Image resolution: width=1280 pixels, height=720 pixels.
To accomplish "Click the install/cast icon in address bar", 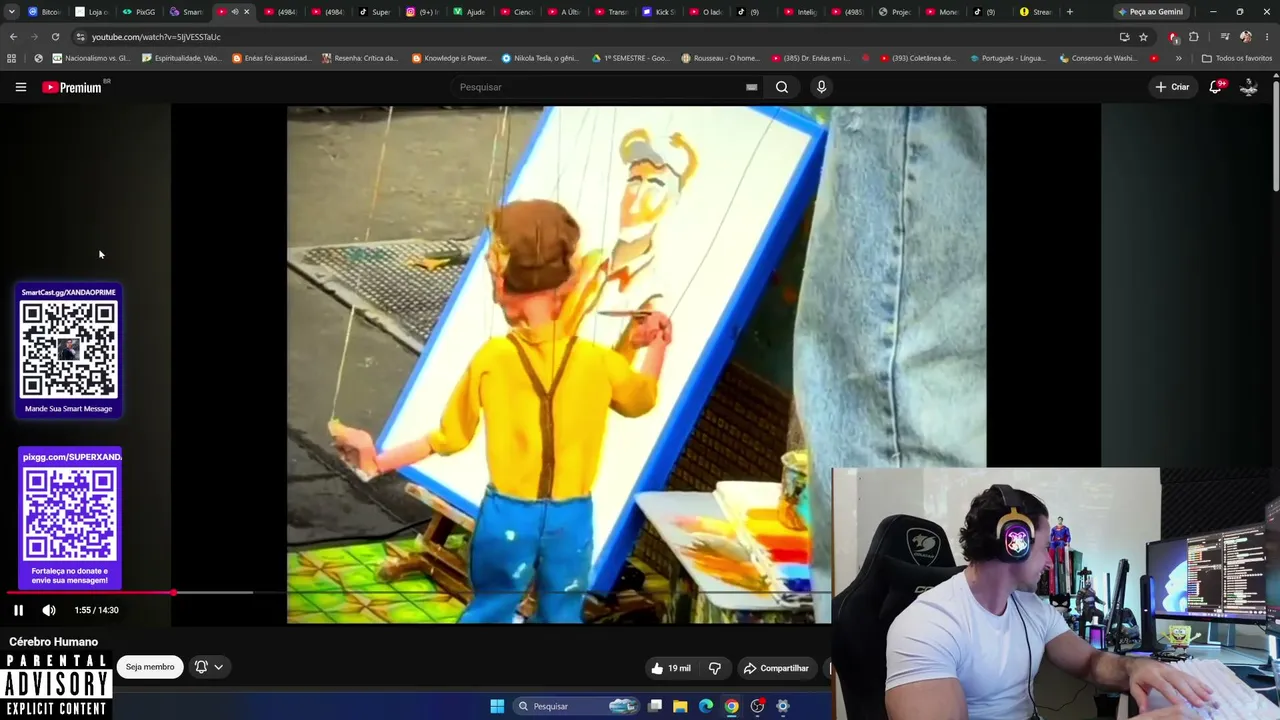I will click(x=1124, y=37).
